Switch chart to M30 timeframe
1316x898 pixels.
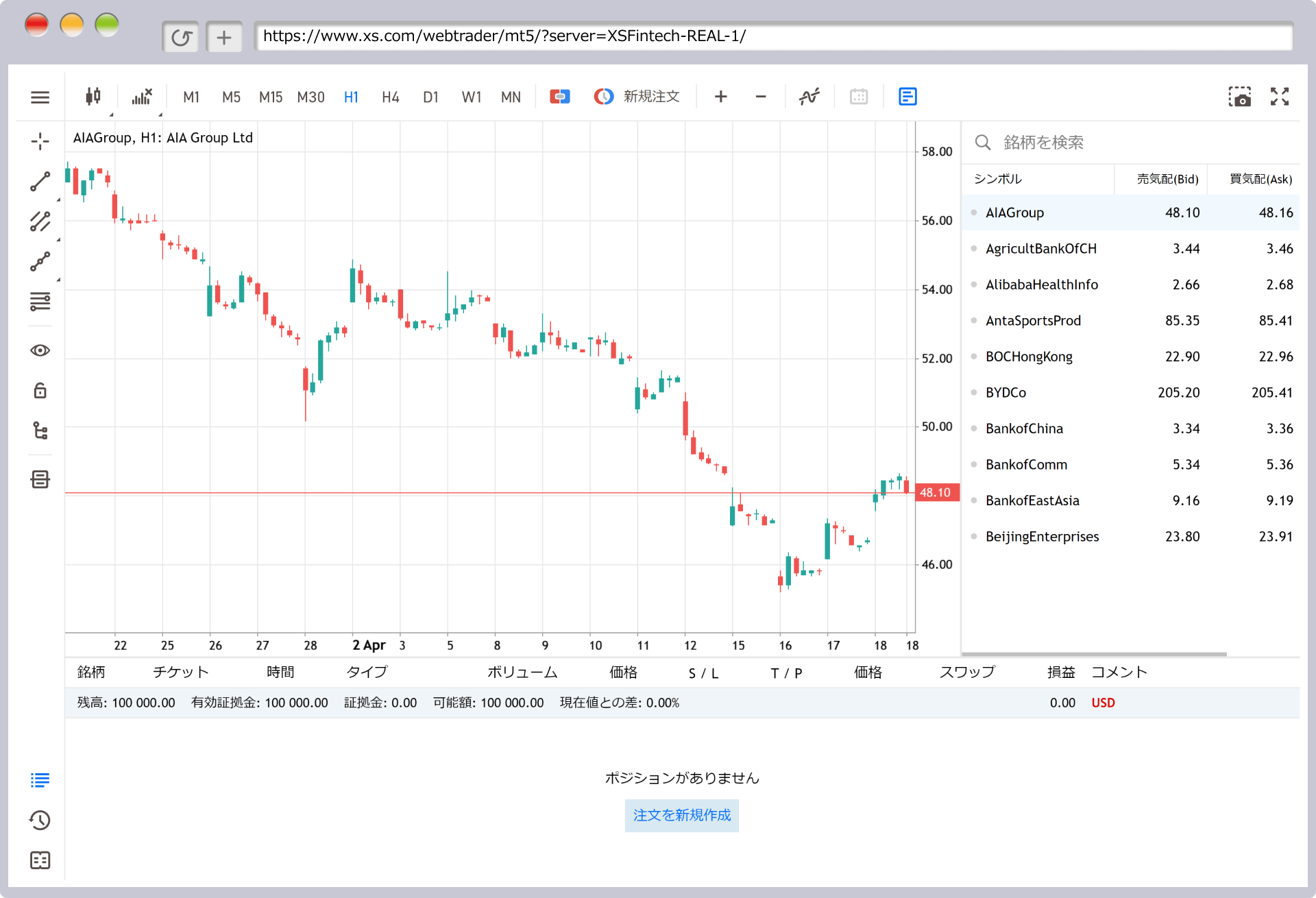310,97
